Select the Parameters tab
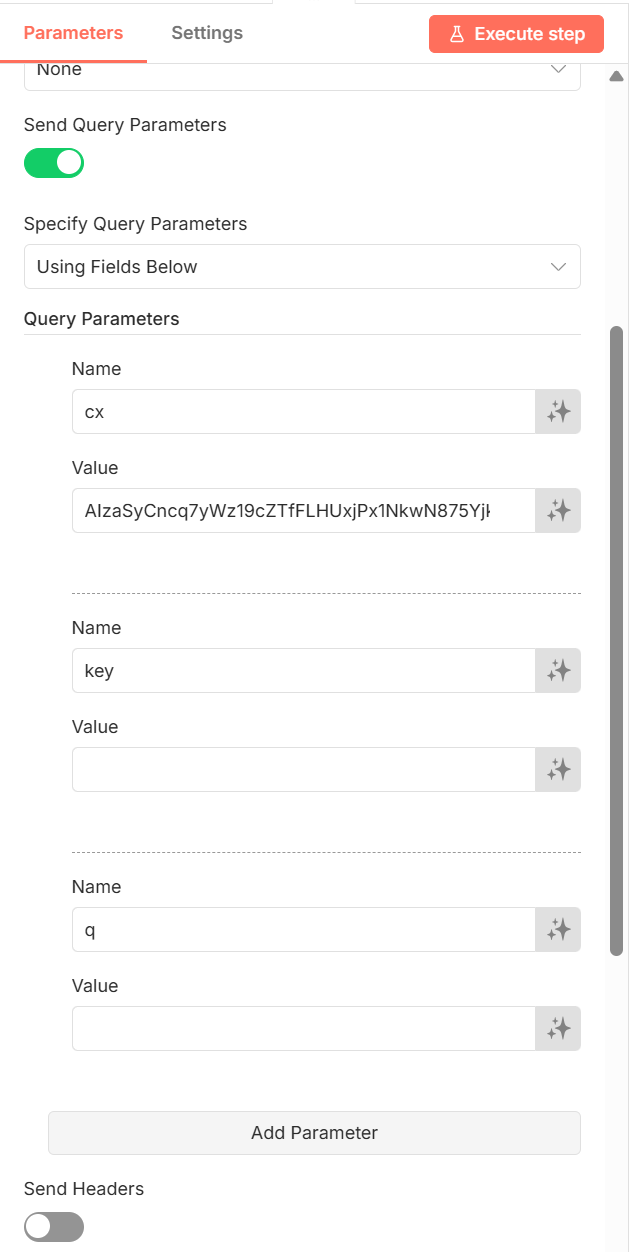Image resolution: width=629 pixels, height=1252 pixels. tap(73, 33)
